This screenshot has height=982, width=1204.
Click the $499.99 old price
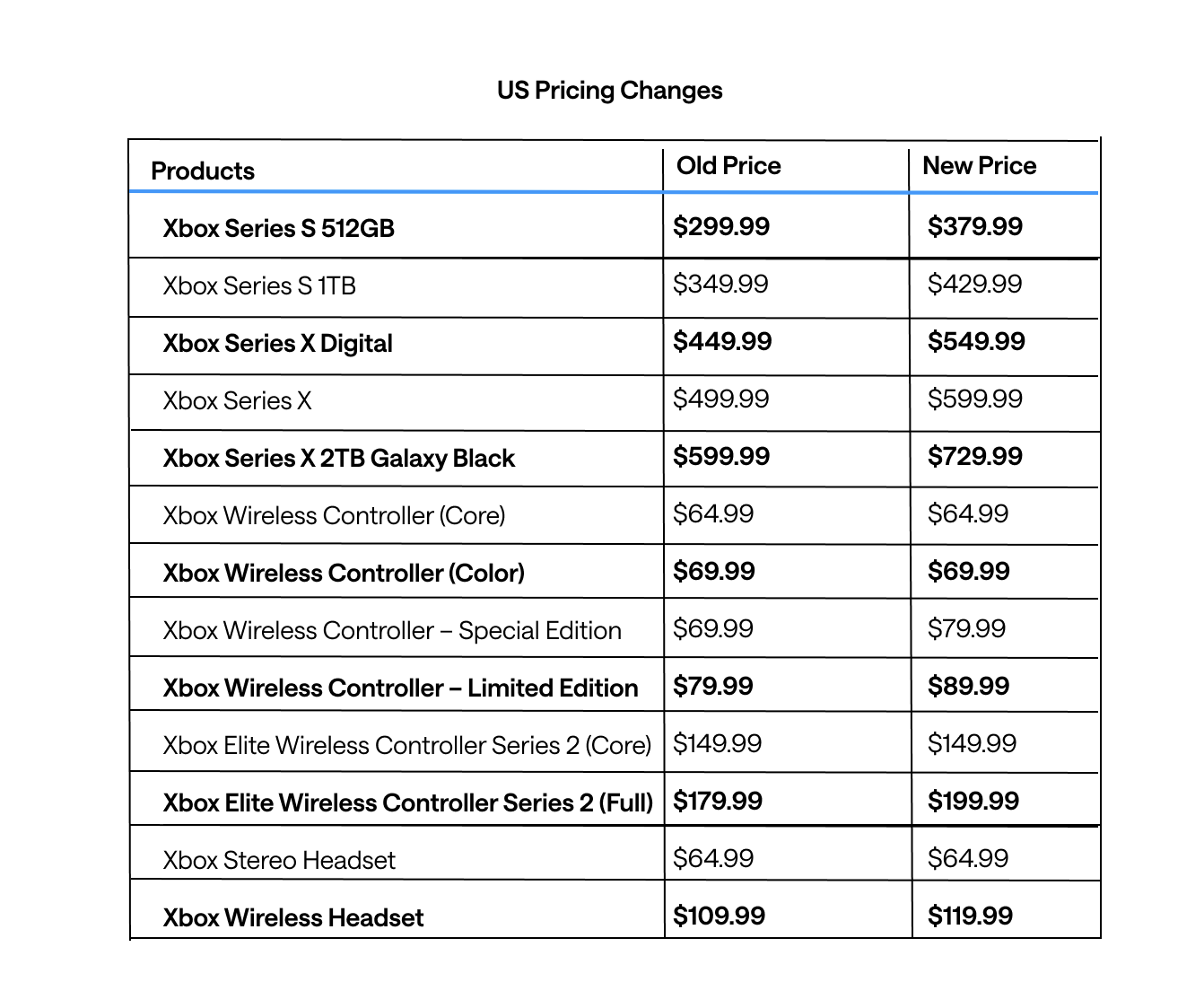pos(720,399)
